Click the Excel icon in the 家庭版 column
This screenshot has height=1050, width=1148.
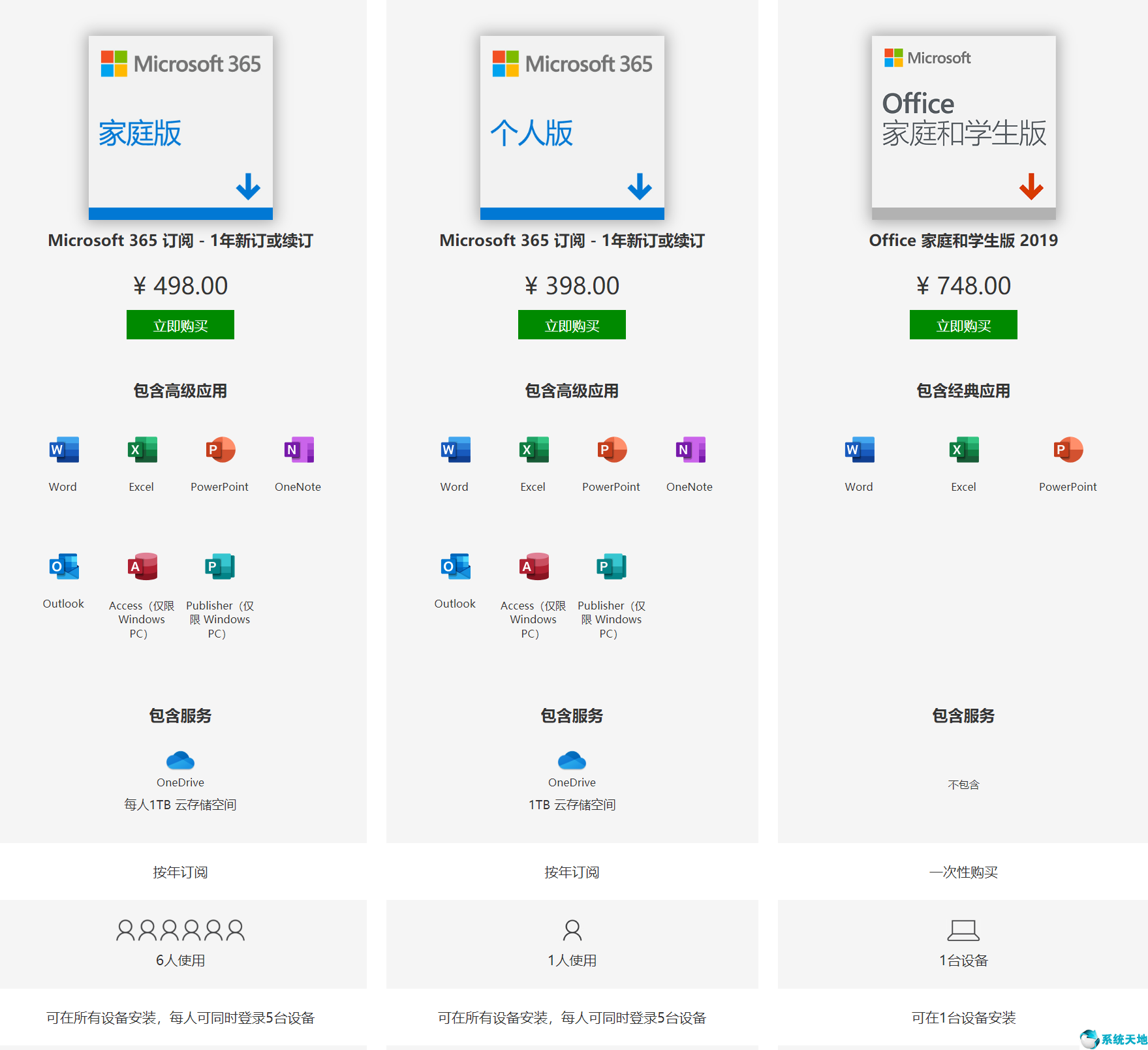click(x=142, y=450)
